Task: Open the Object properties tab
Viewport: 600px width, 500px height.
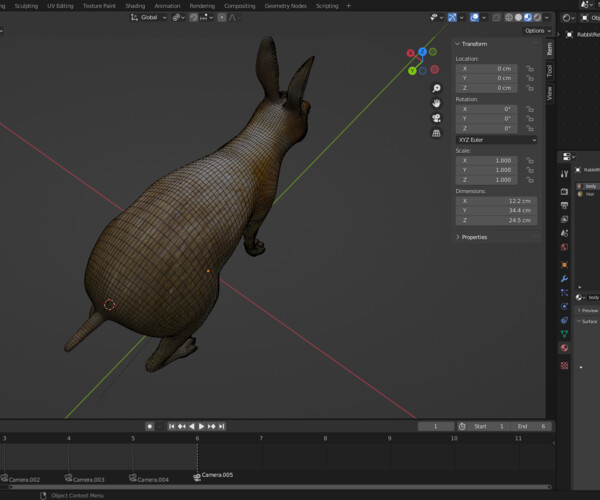Action: 564,265
